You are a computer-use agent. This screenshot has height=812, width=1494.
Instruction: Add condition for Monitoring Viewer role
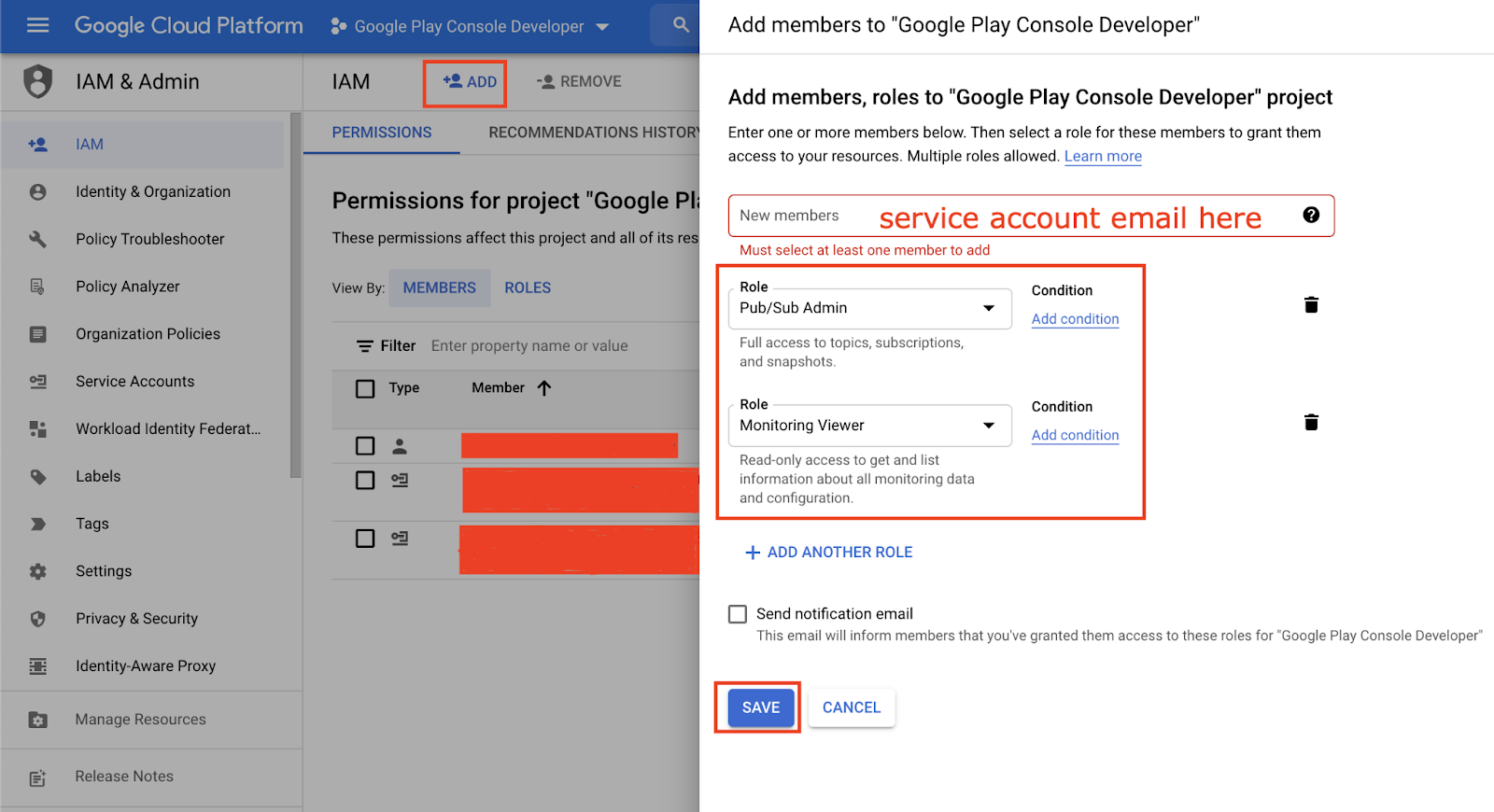pyautogui.click(x=1075, y=435)
